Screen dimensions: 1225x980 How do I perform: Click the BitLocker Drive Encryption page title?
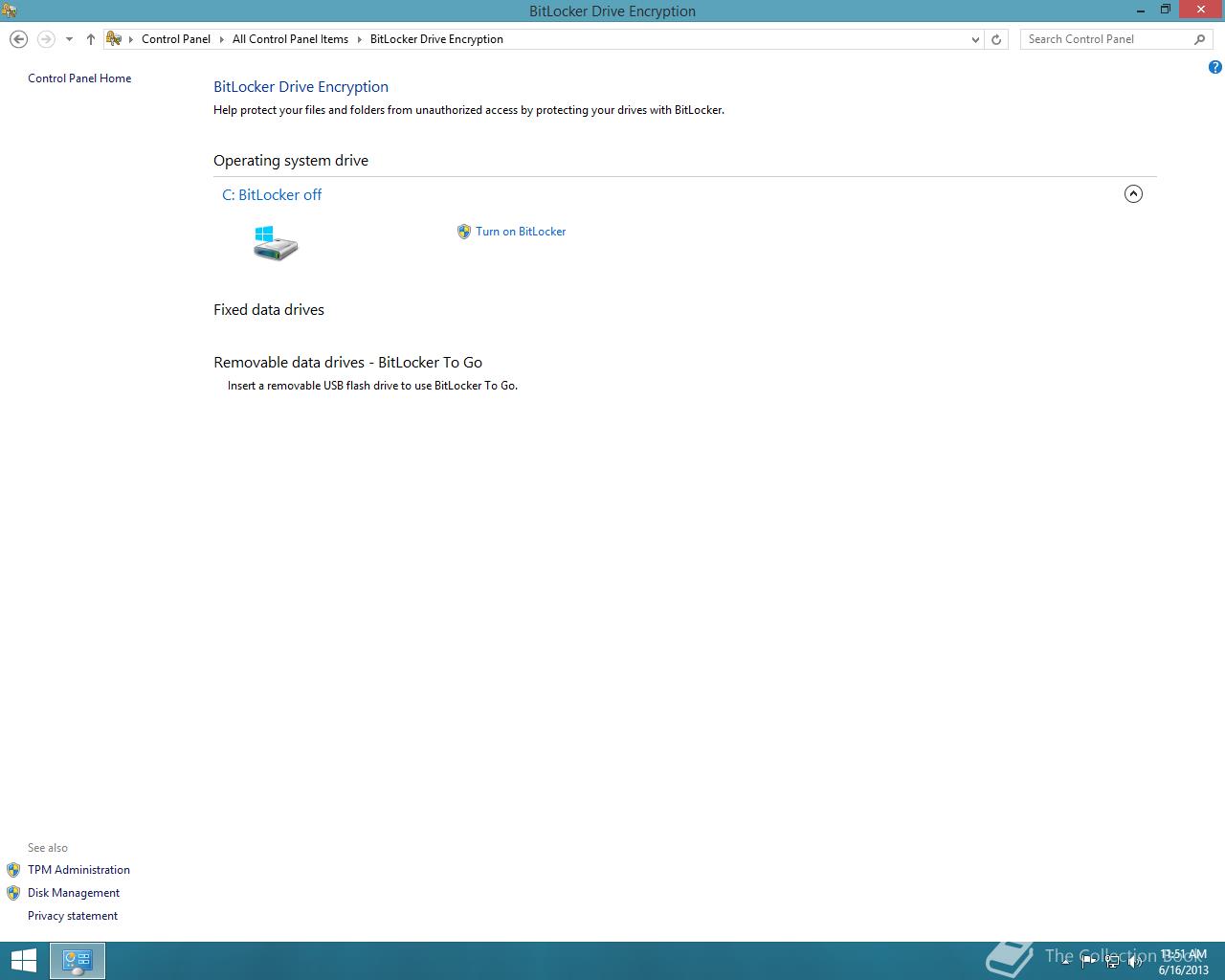pos(301,87)
